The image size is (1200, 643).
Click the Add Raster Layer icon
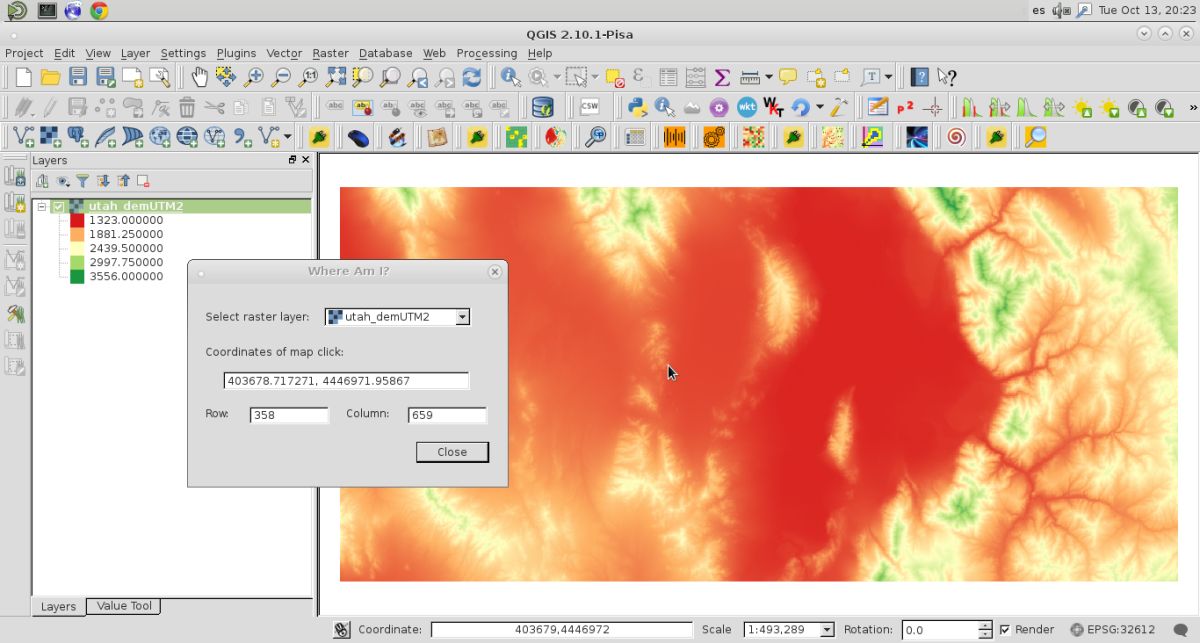point(50,137)
